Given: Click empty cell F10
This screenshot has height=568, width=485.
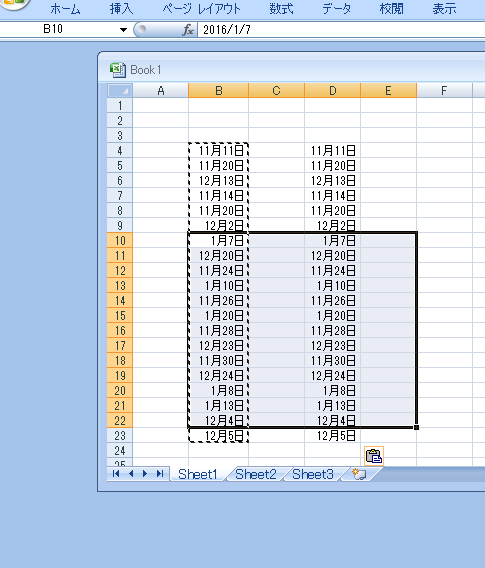Looking at the screenshot, I should tap(444, 241).
